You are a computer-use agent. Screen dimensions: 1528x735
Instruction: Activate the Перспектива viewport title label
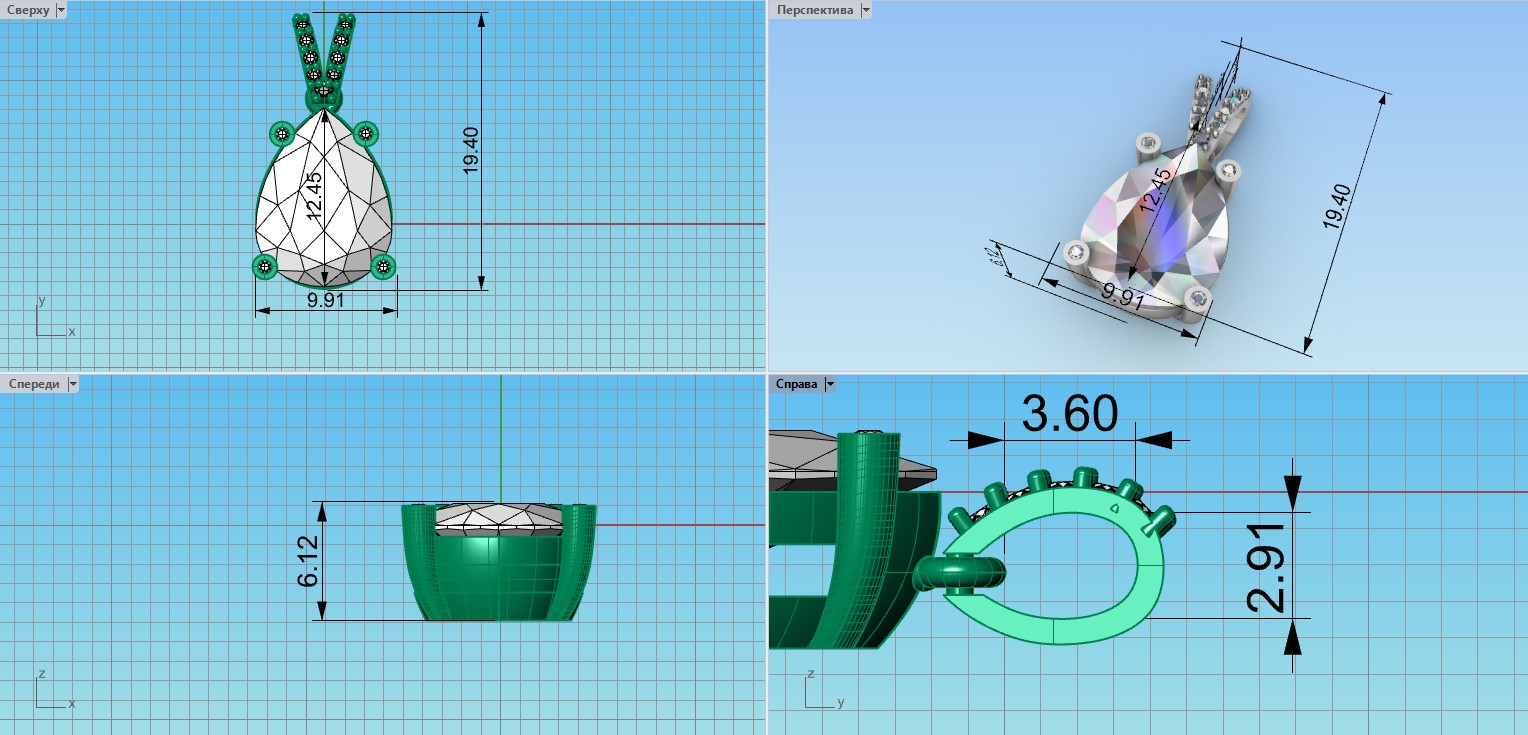tap(814, 10)
